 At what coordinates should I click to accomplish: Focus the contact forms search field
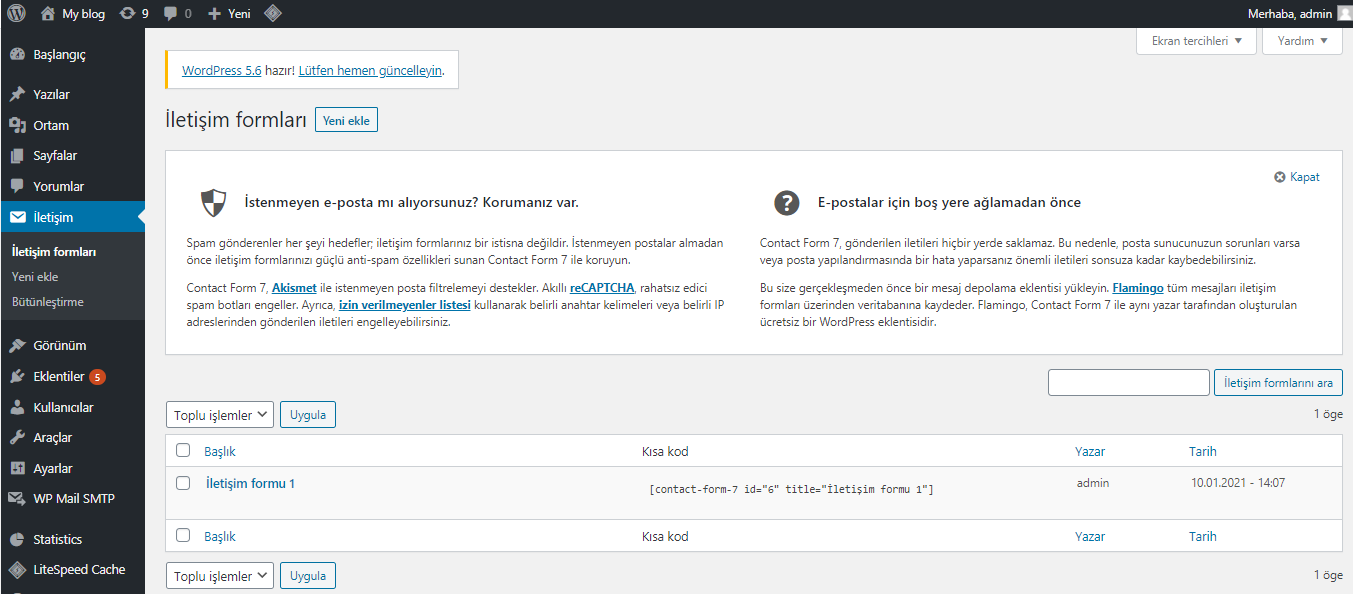click(x=1129, y=383)
